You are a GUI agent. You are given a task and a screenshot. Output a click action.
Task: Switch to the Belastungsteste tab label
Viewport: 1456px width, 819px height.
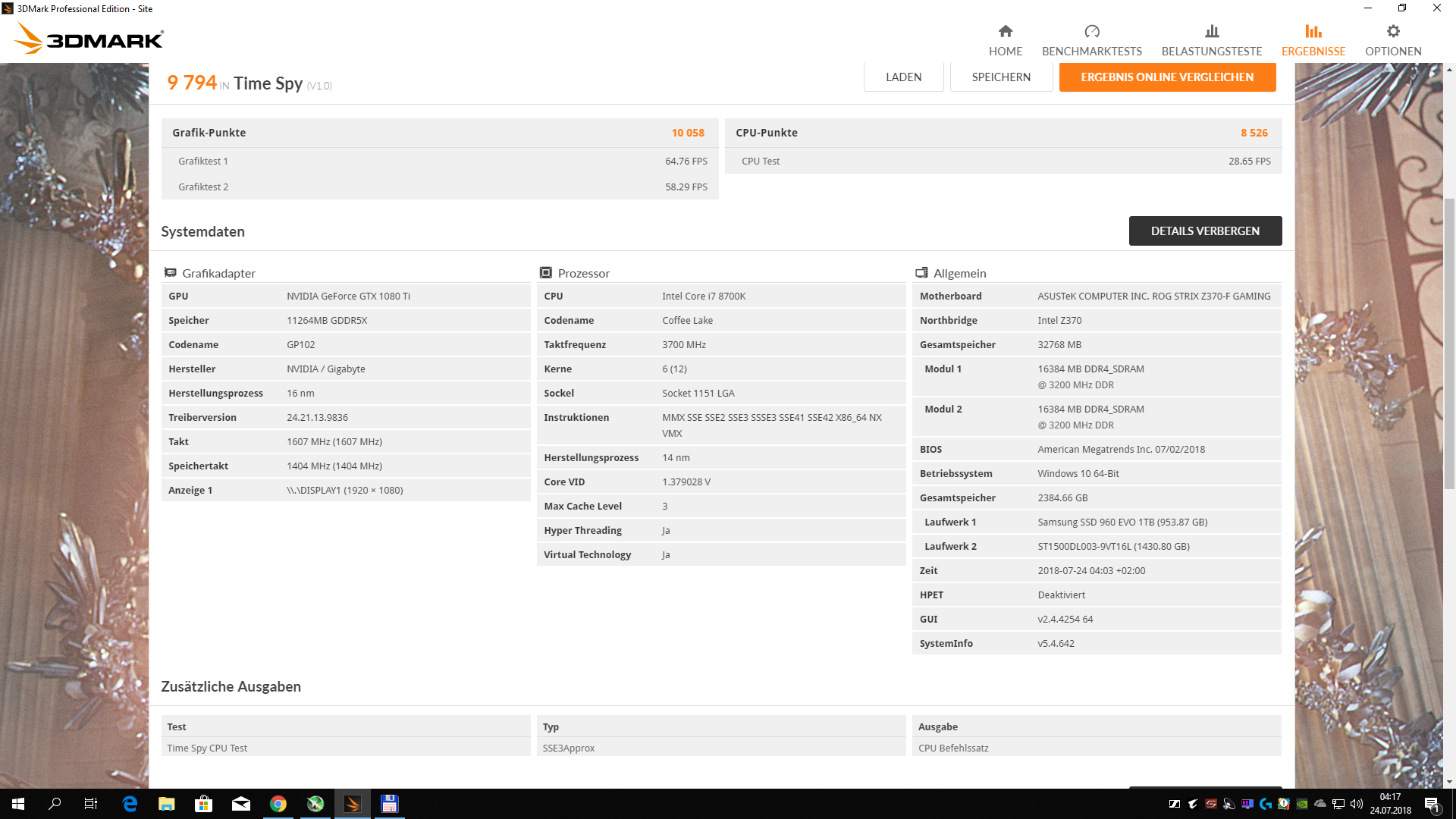(1212, 52)
